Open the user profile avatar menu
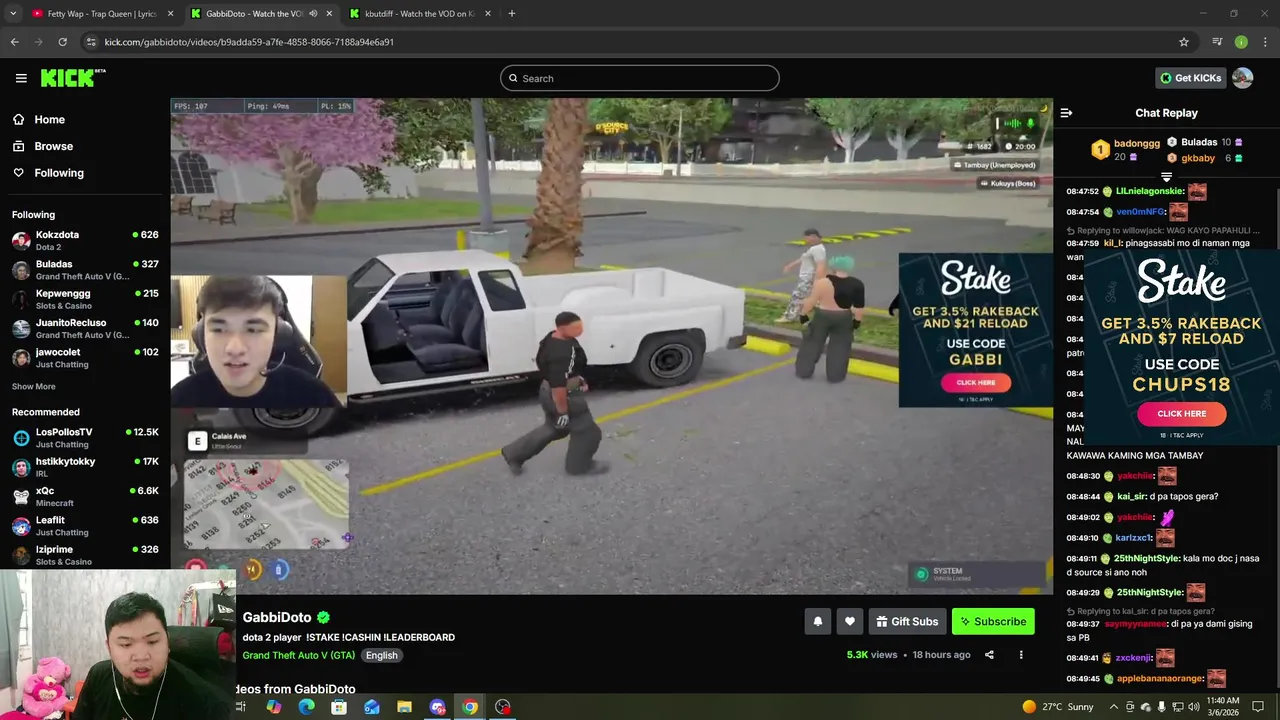1280x720 pixels. 1243,78
